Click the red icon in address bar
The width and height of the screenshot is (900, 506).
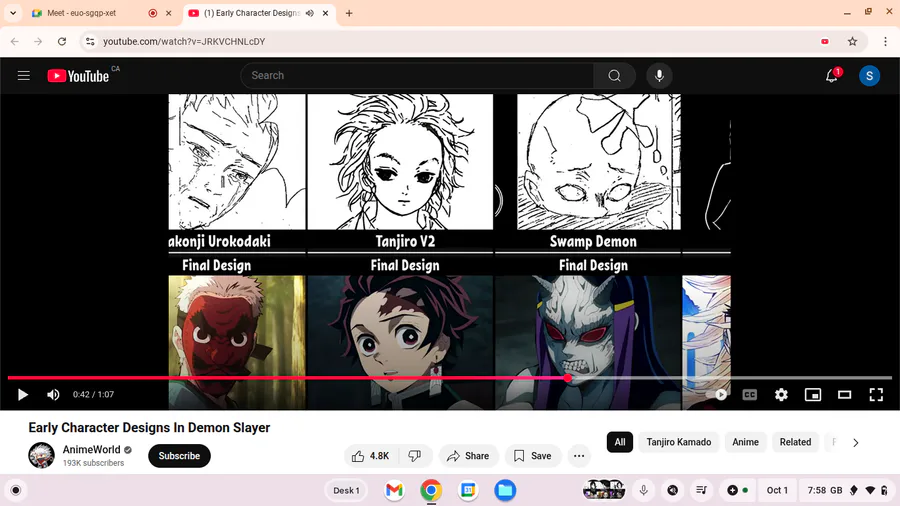[x=825, y=41]
